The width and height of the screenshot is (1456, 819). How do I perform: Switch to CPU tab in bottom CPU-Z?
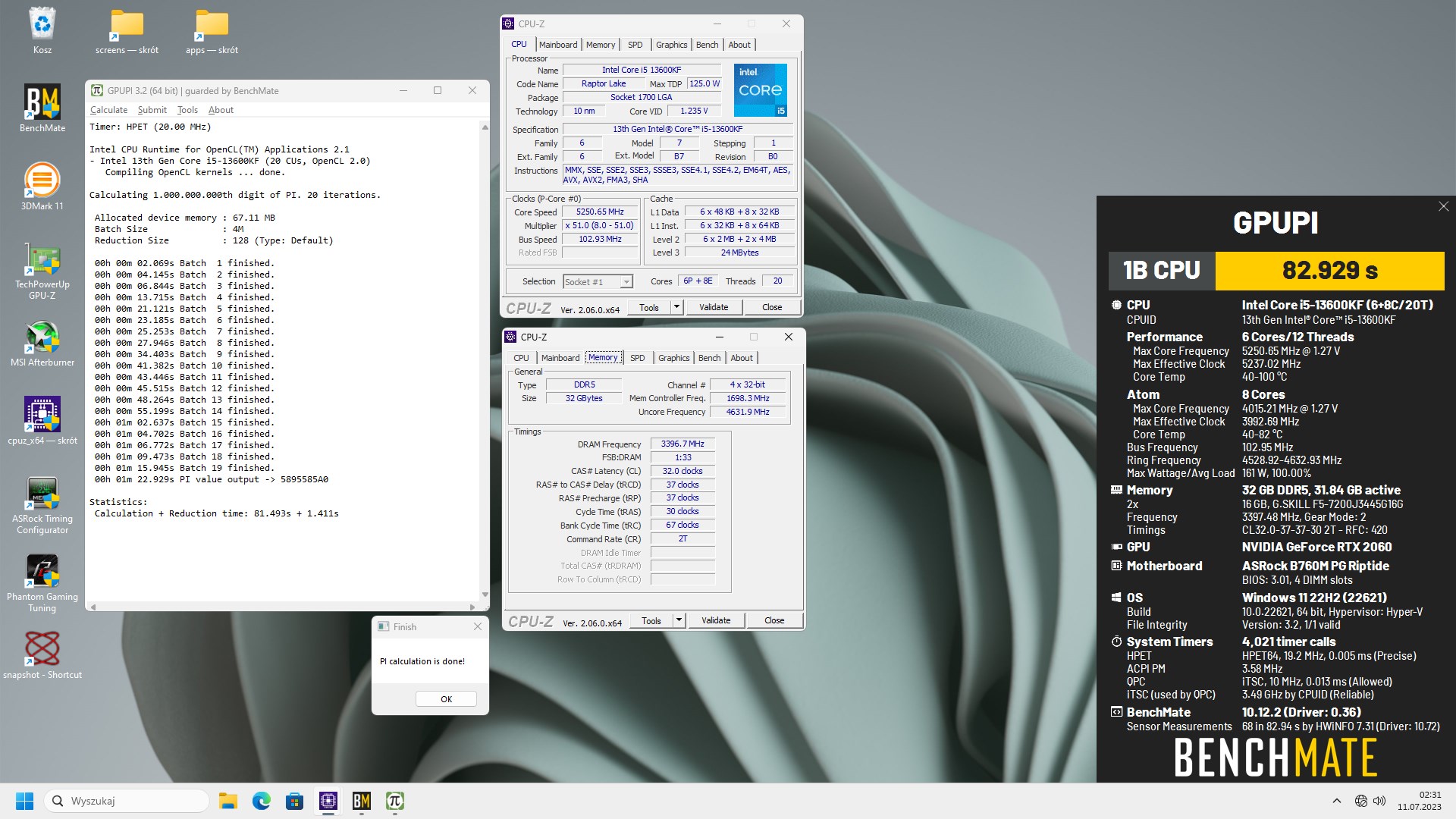point(522,358)
